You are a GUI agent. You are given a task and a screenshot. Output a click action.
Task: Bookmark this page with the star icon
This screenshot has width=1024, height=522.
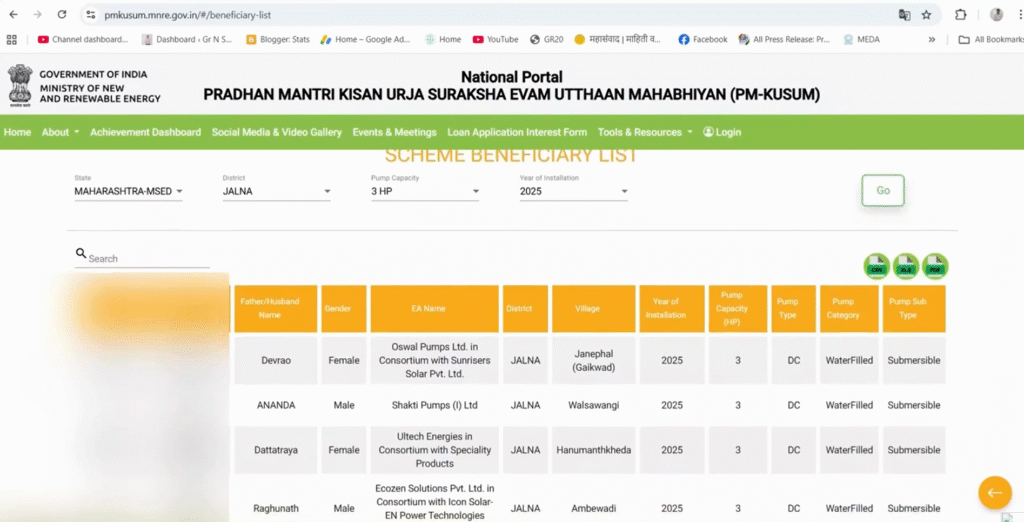click(926, 15)
